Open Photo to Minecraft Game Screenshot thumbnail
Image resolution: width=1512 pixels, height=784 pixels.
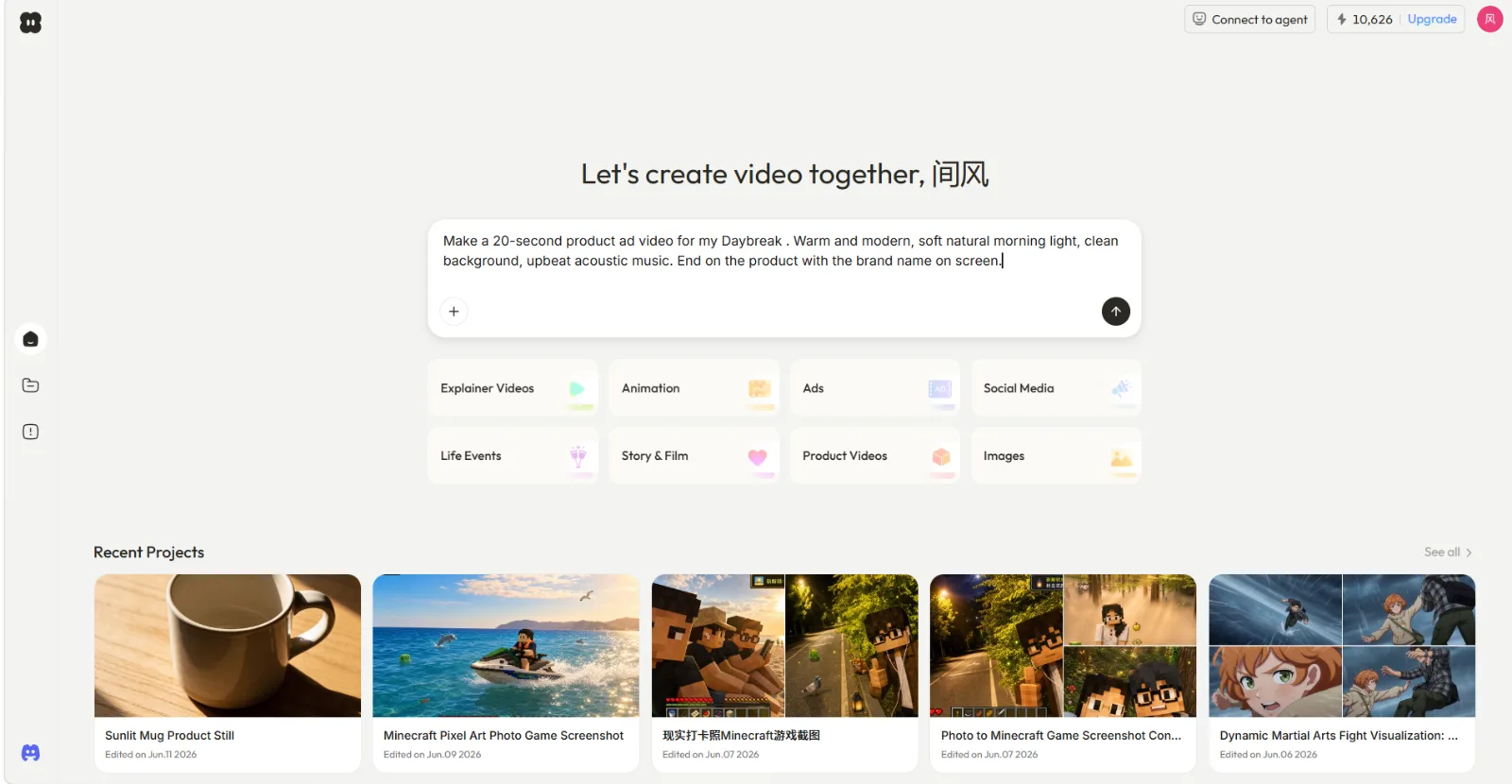1063,646
